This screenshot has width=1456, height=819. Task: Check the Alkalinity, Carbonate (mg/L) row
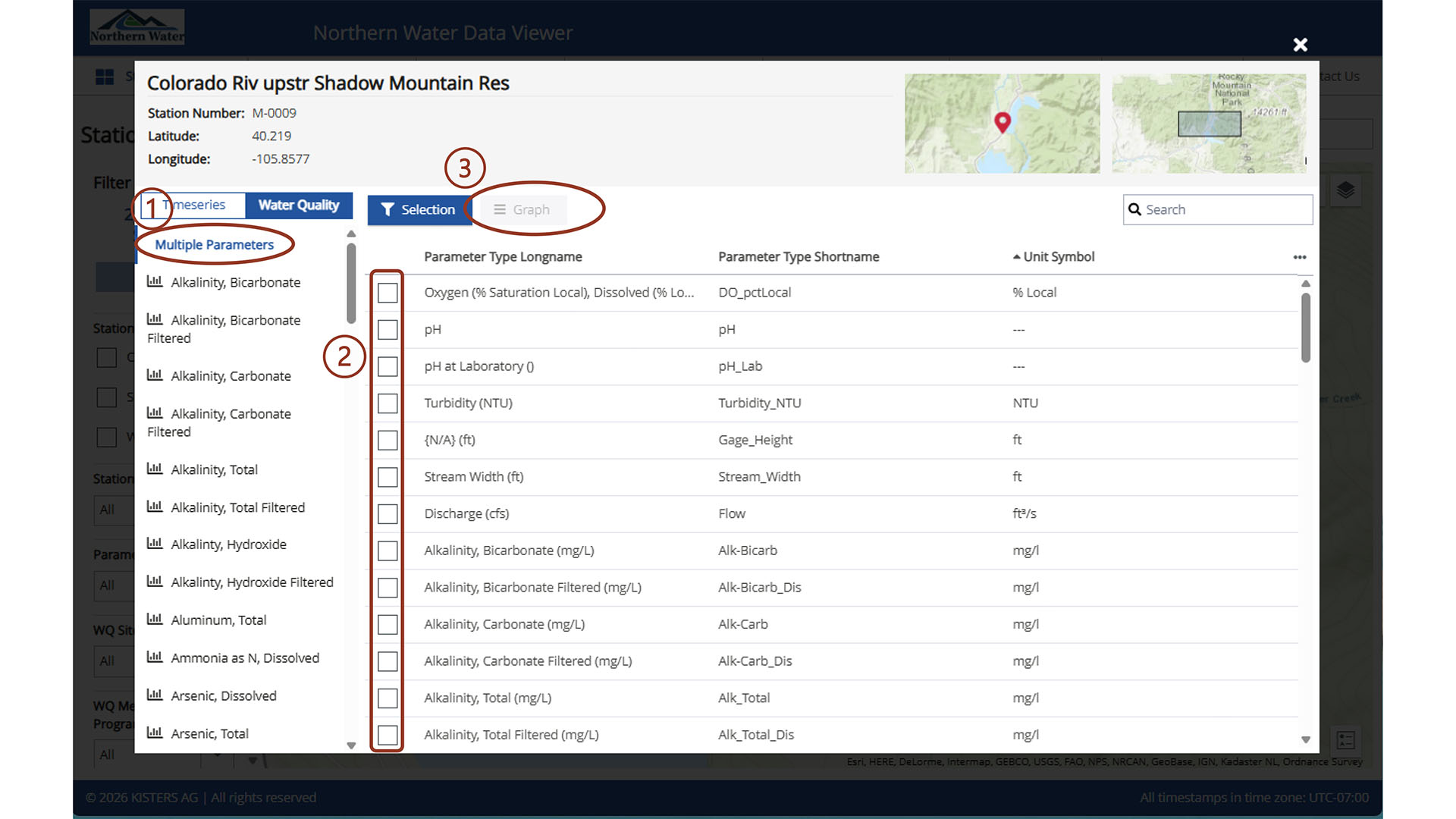coord(388,625)
